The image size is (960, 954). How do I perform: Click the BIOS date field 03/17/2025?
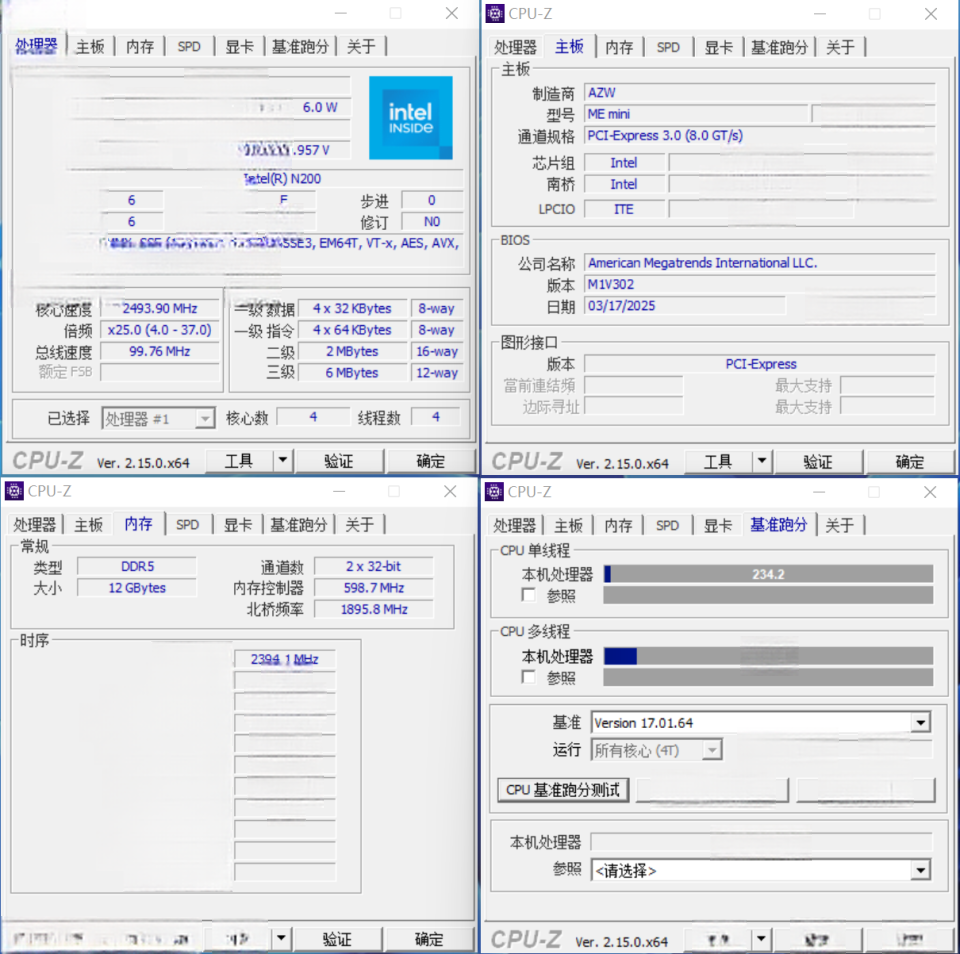tap(685, 306)
